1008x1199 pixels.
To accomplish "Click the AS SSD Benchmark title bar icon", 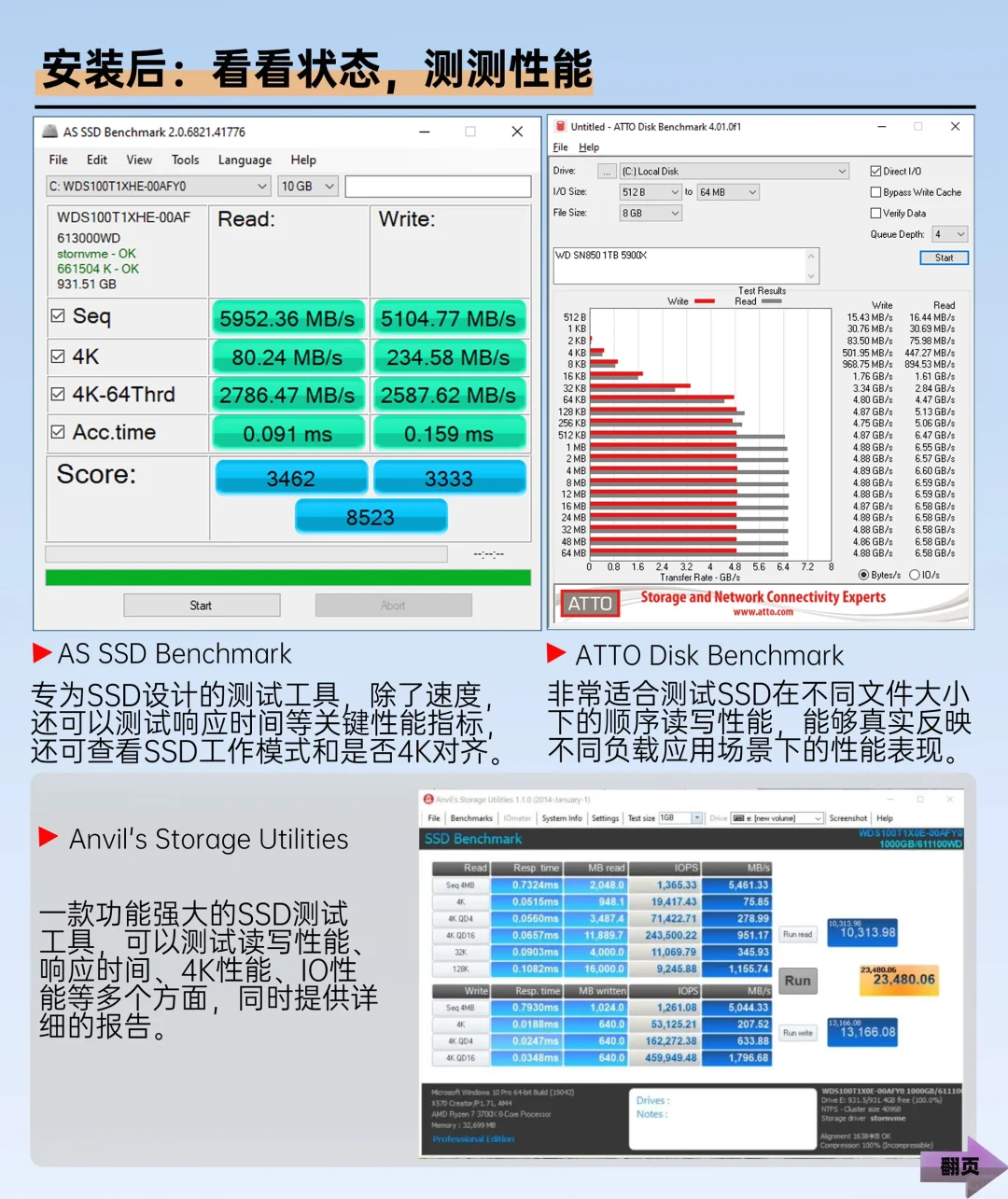I will tap(50, 132).
